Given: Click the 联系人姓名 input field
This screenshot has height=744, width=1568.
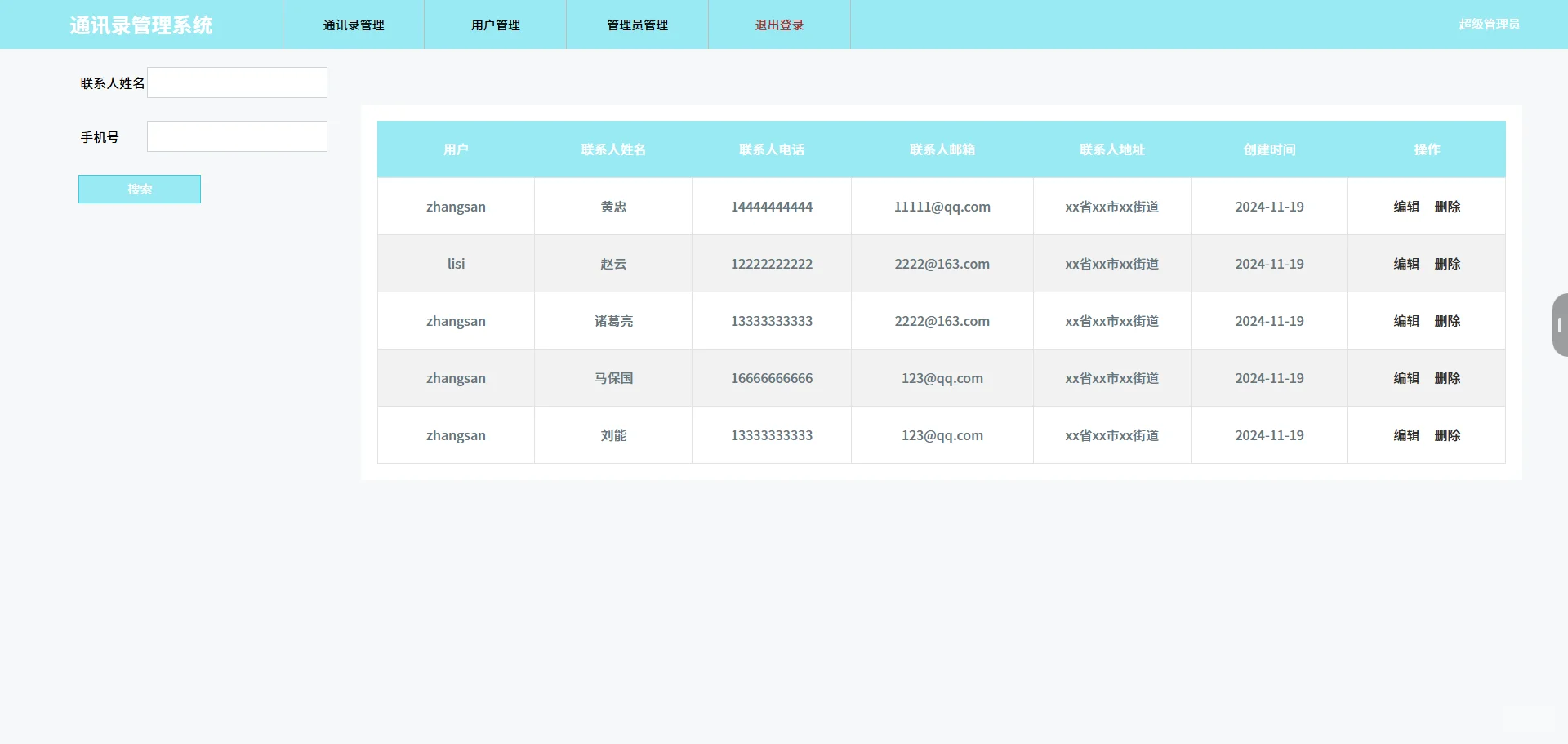Looking at the screenshot, I should (x=236, y=82).
